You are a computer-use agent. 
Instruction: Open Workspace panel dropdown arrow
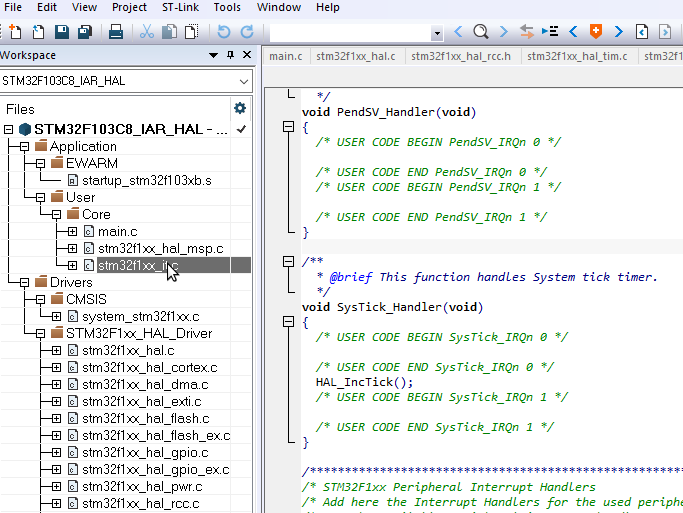click(213, 55)
